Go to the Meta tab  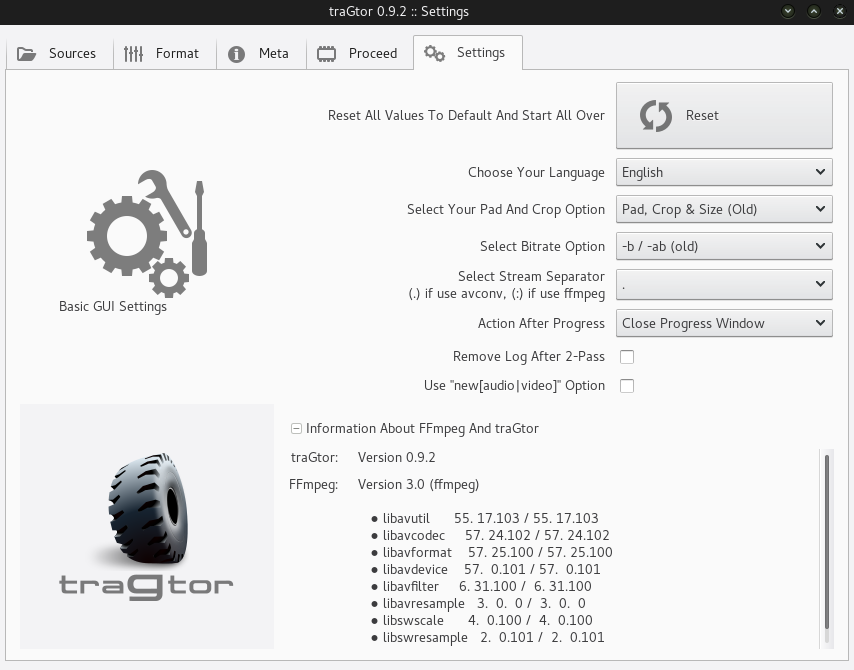[x=261, y=53]
